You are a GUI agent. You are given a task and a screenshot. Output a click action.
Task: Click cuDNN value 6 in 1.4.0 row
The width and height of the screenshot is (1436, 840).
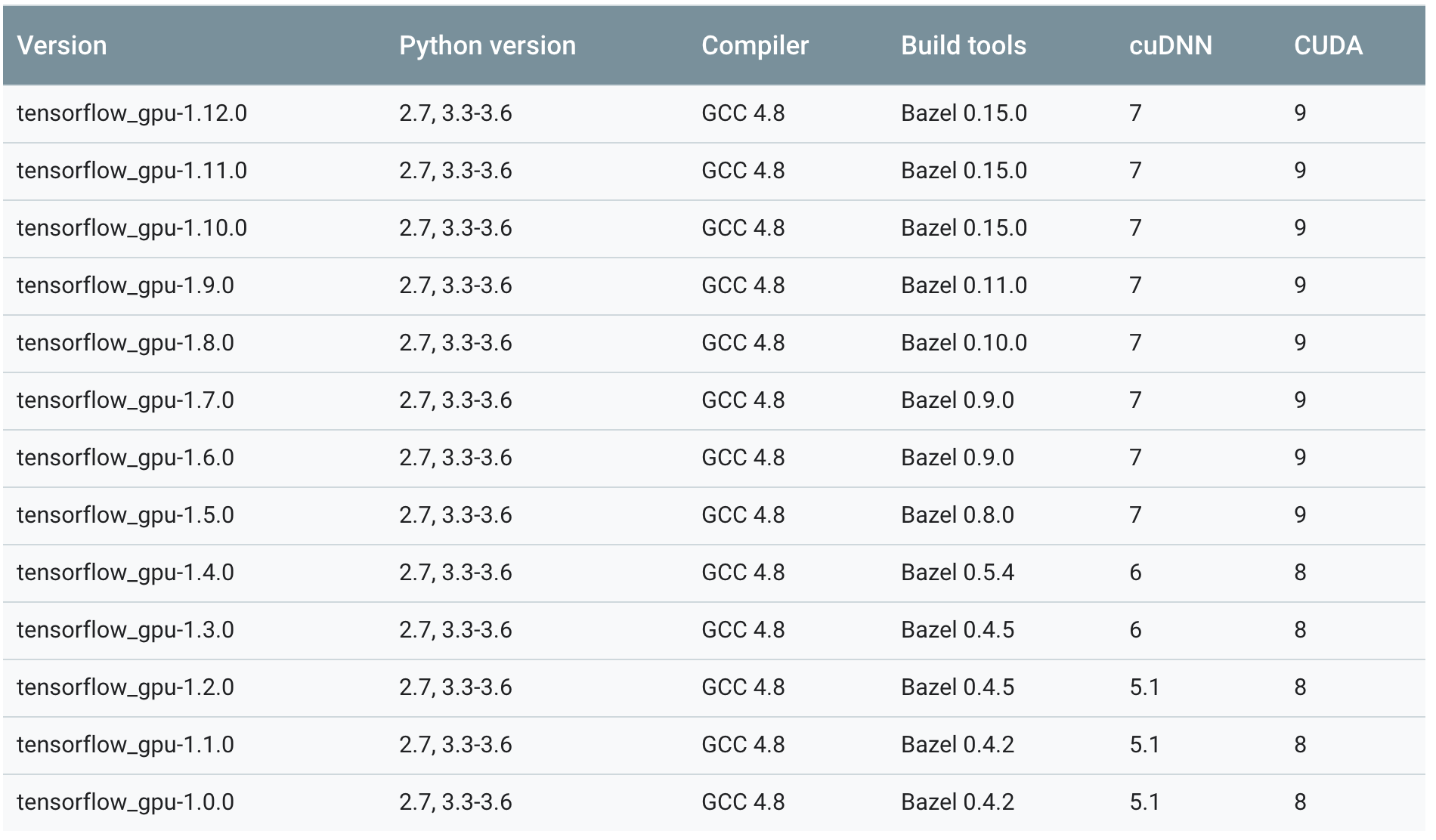coord(1135,573)
